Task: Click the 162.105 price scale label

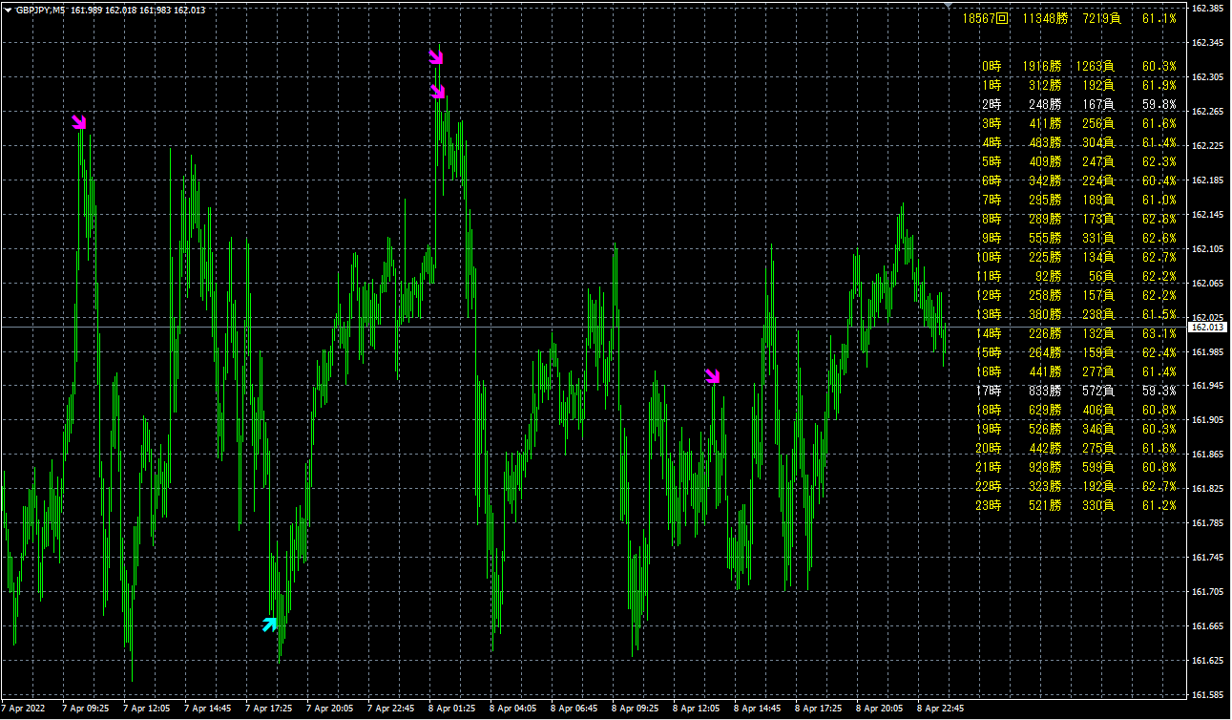Action: pyautogui.click(x=1209, y=248)
